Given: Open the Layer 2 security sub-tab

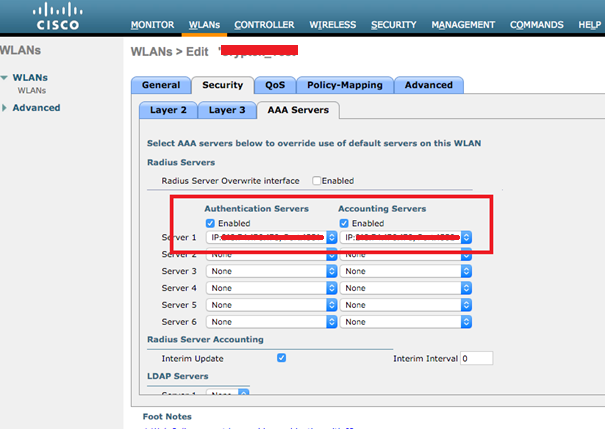Looking at the screenshot, I should click(x=167, y=110).
